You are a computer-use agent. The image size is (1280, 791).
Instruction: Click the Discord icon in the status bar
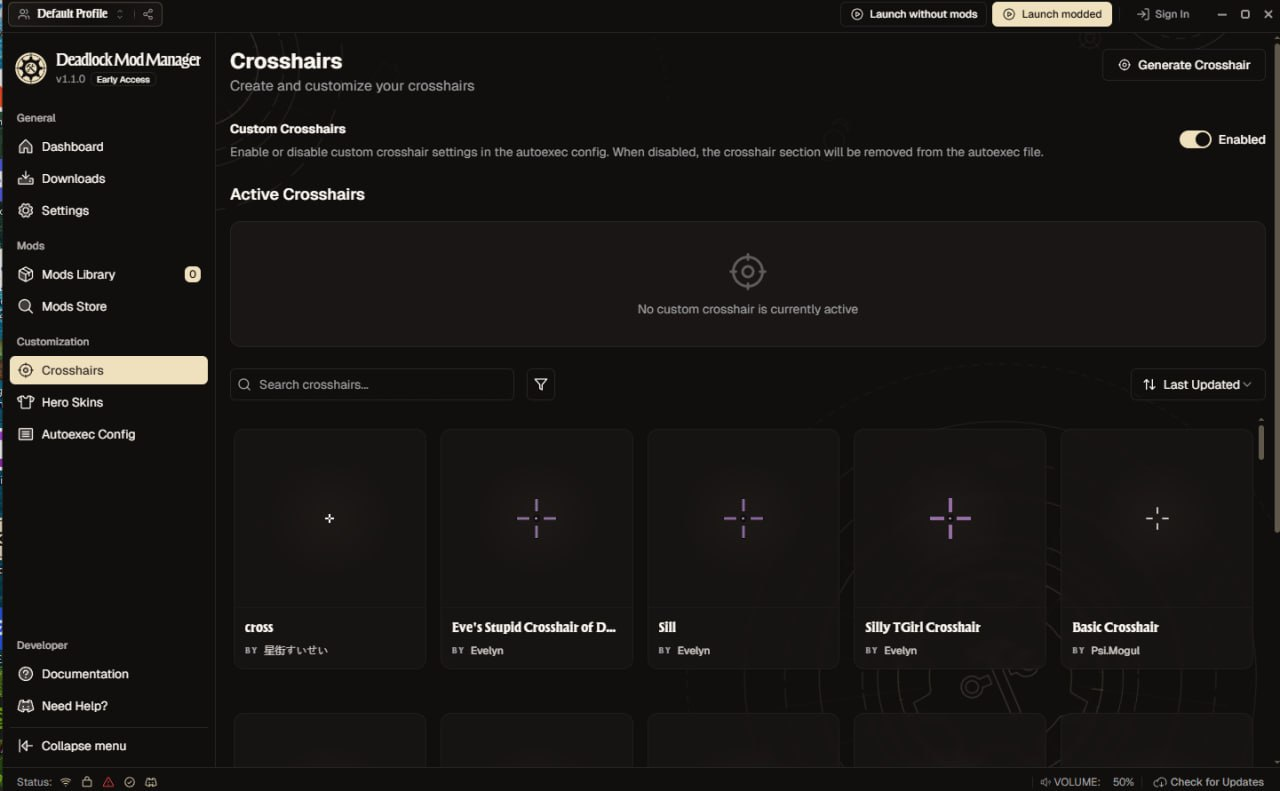[x=151, y=782]
